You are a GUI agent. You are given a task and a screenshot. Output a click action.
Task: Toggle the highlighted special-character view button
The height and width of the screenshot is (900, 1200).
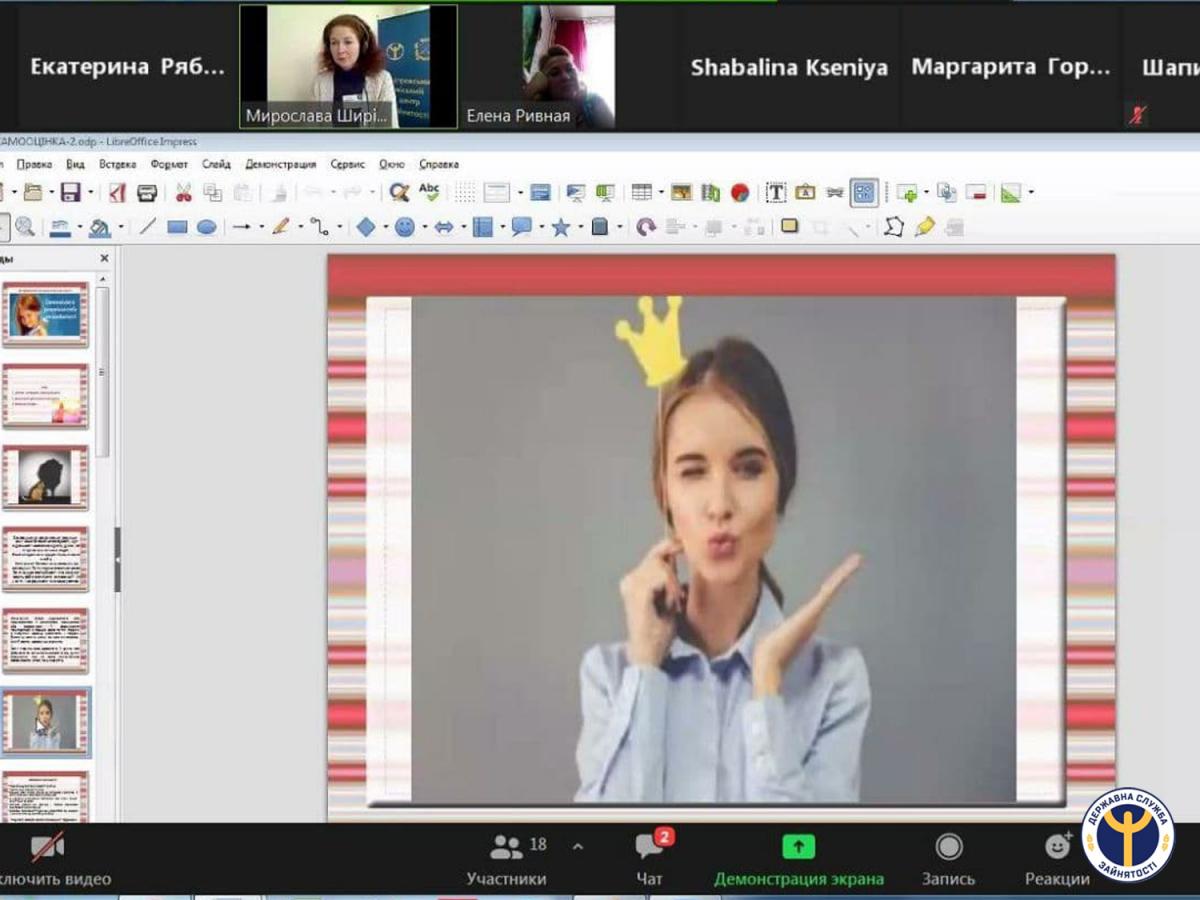[865, 192]
